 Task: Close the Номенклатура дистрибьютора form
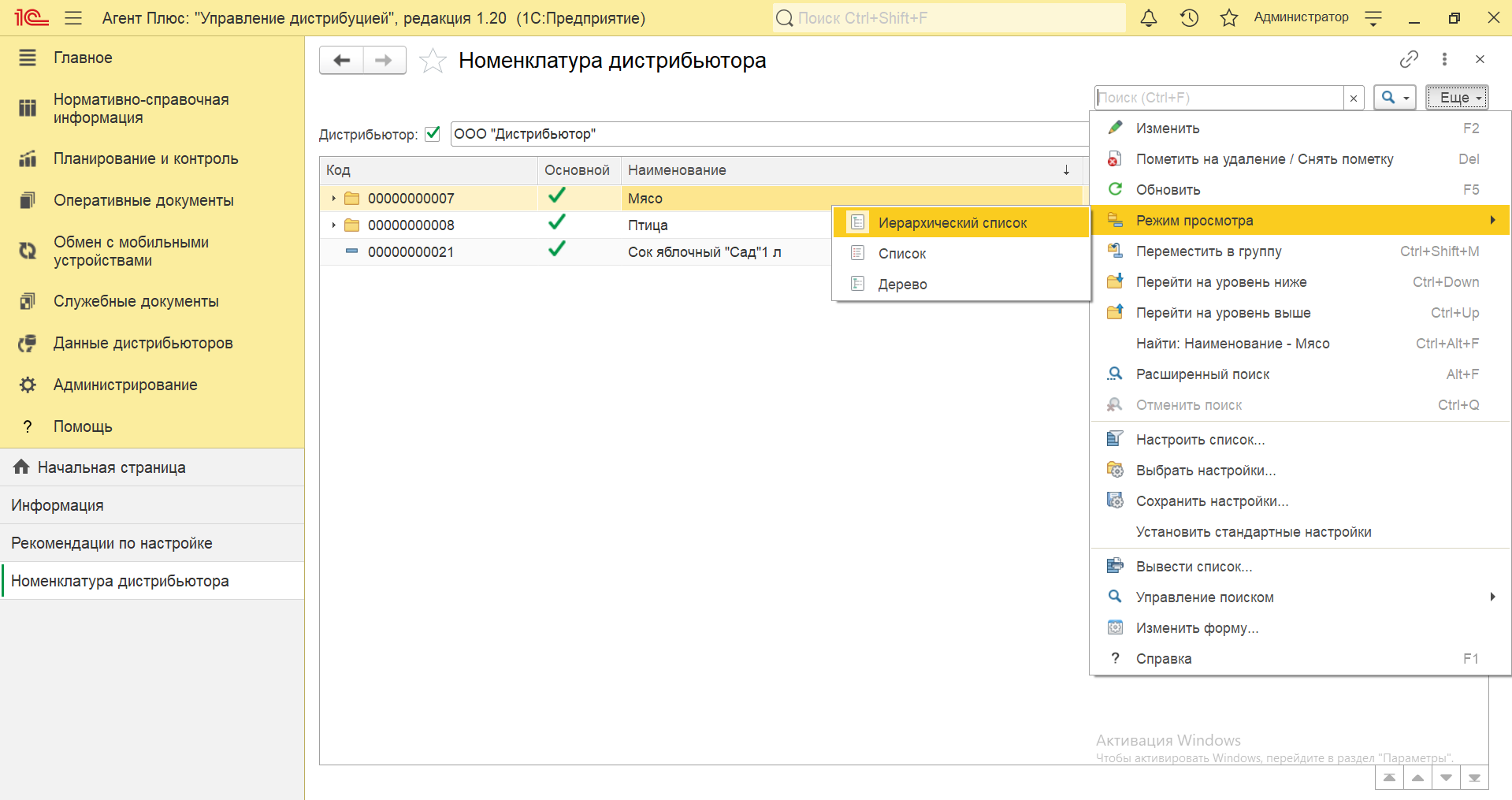pyautogui.click(x=1480, y=59)
